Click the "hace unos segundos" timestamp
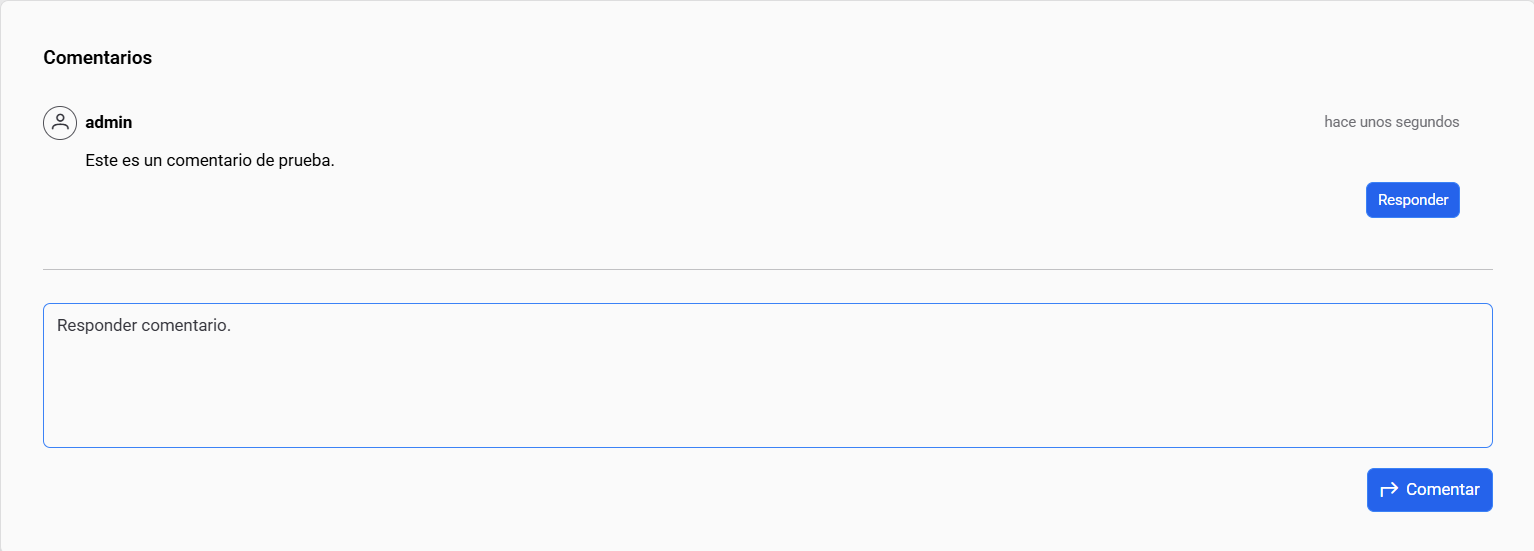The width and height of the screenshot is (1534, 551). point(1391,122)
